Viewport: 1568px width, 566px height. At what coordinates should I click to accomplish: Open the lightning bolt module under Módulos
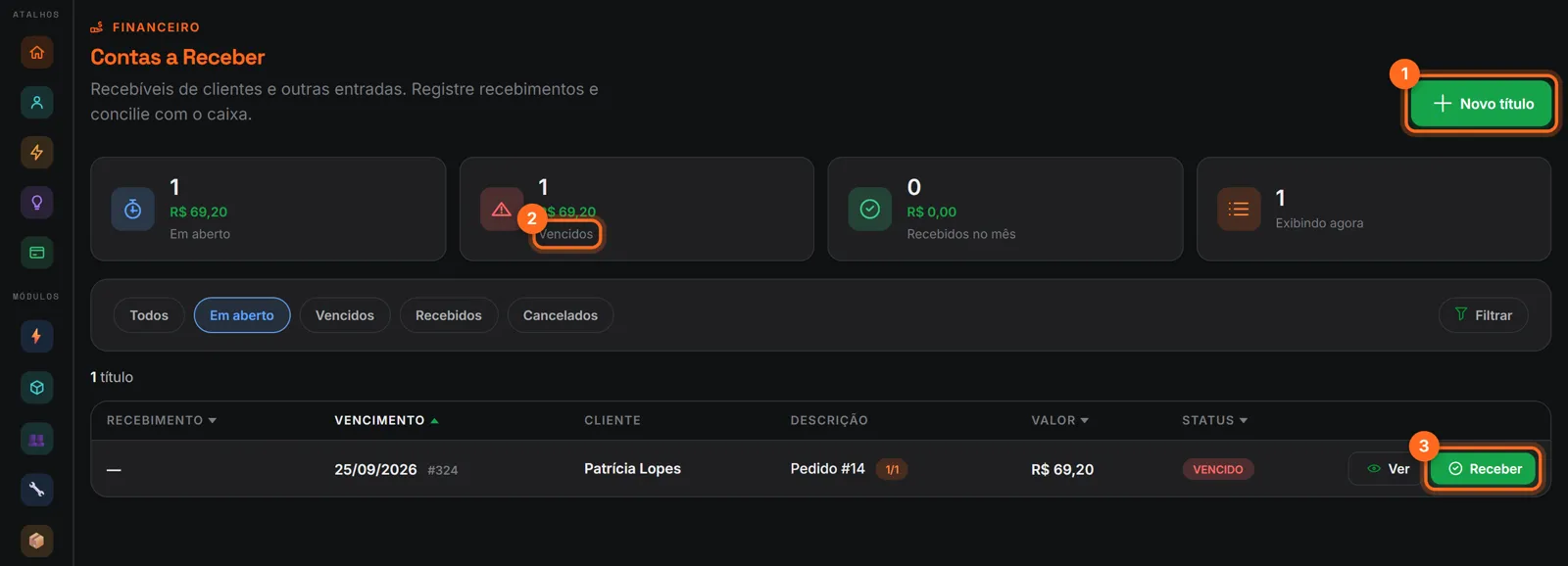click(36, 336)
